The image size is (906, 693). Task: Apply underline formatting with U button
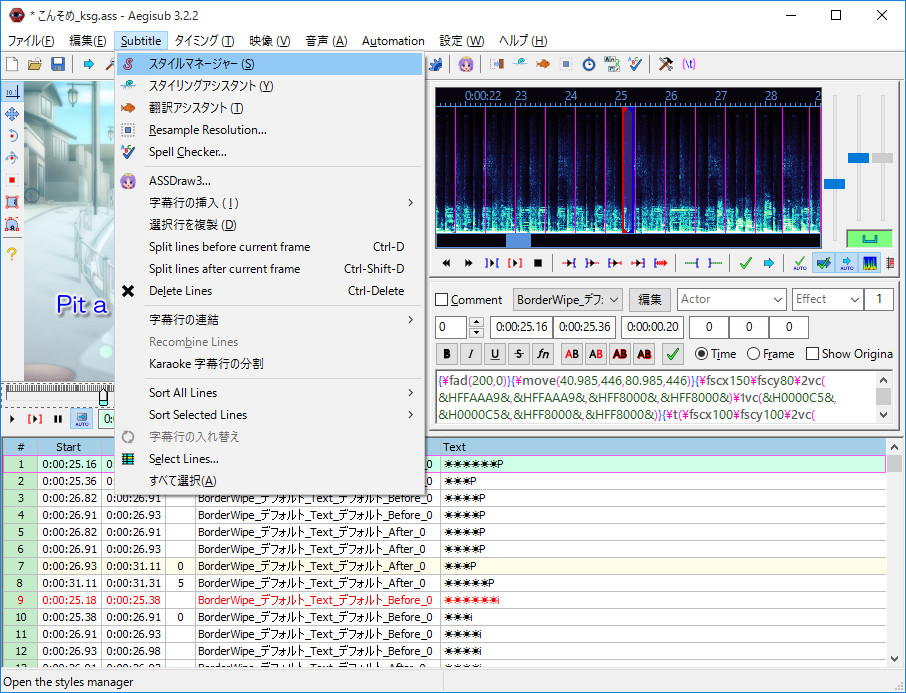click(495, 354)
